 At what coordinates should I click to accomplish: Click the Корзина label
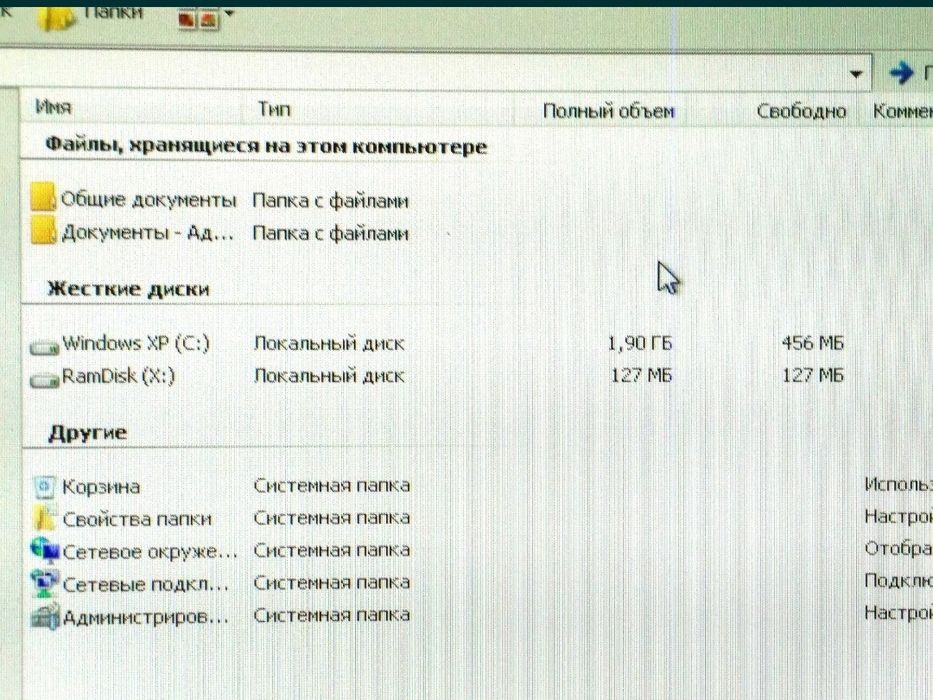tap(101, 487)
